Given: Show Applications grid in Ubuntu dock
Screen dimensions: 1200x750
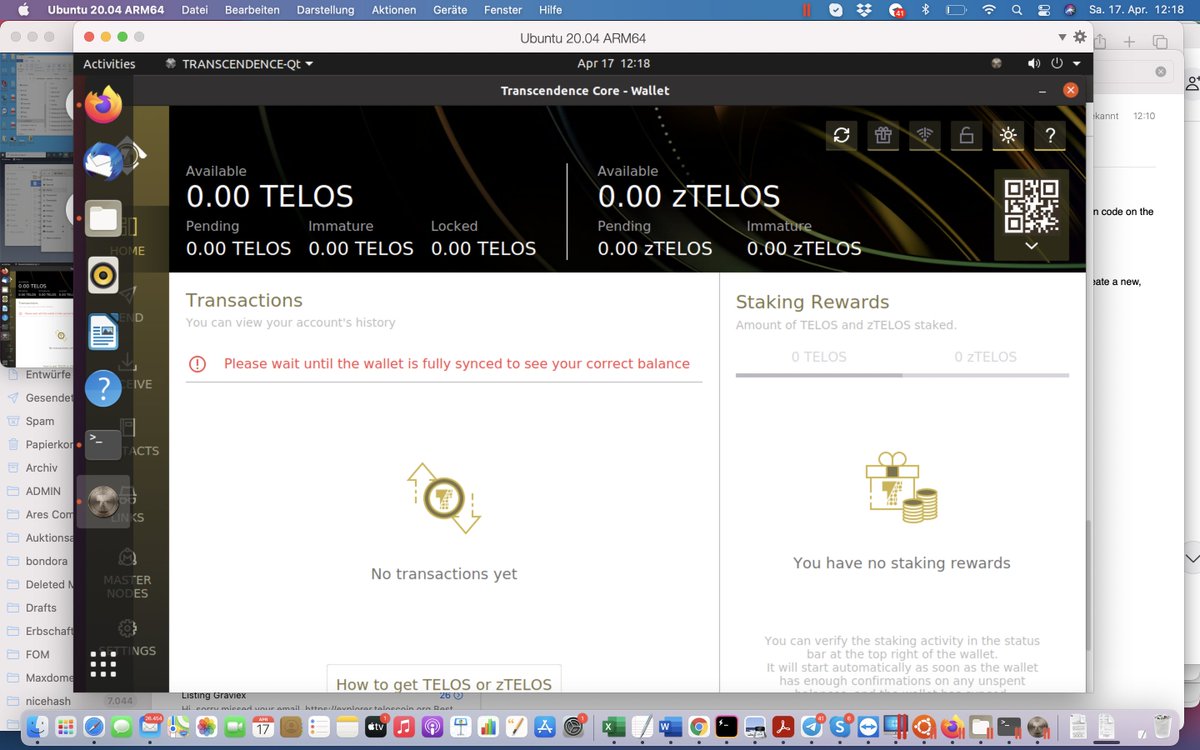Looking at the screenshot, I should [103, 665].
